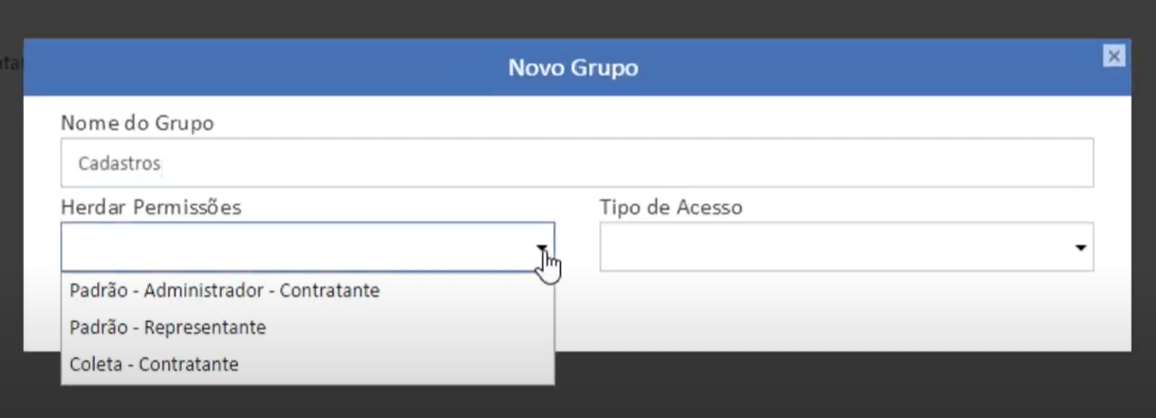Screen dimensions: 1156x418
Task: Click the Nome do Grupo label
Action: (x=137, y=123)
